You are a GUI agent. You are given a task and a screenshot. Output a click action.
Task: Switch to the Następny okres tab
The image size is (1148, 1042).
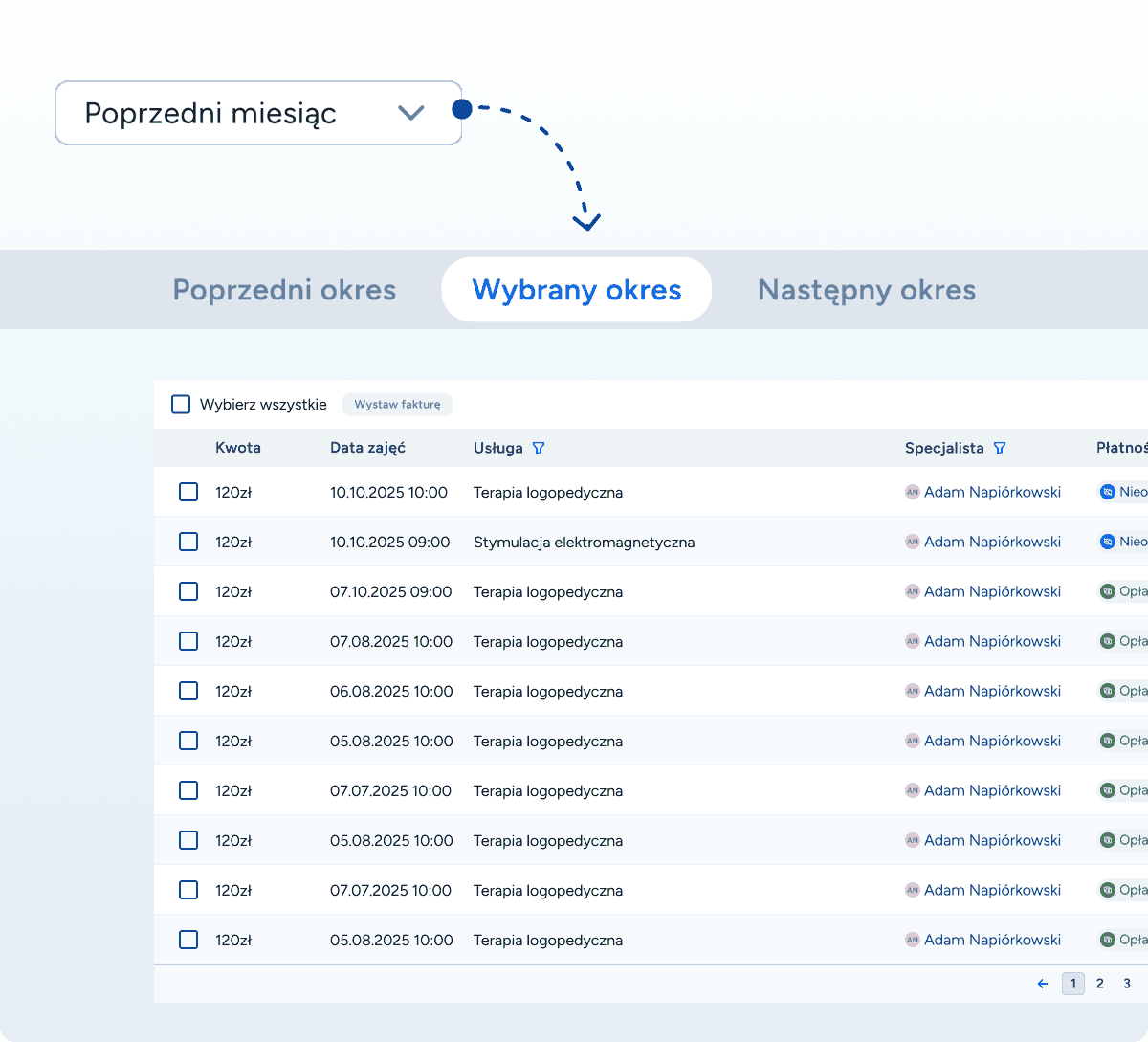coord(866,290)
